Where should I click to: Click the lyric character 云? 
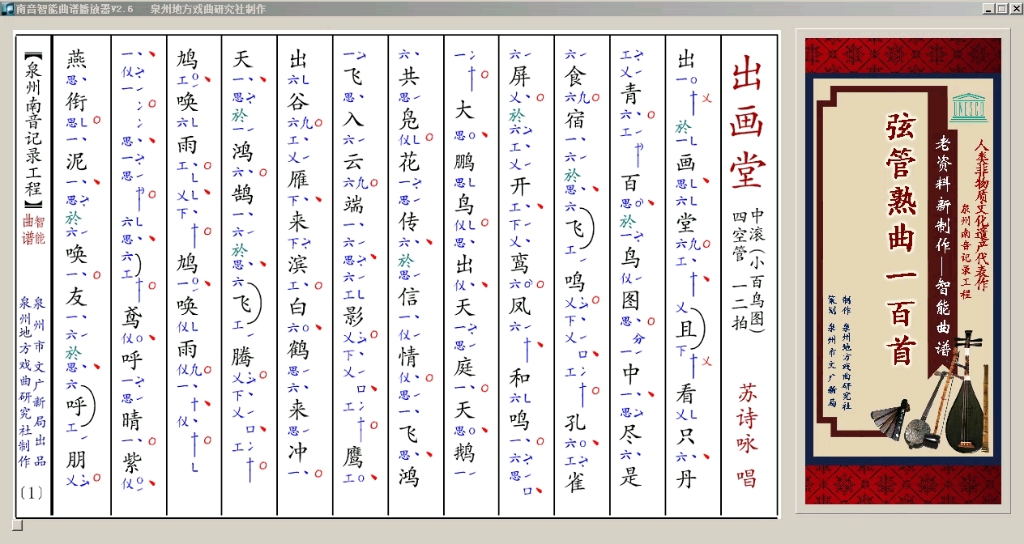[353, 161]
